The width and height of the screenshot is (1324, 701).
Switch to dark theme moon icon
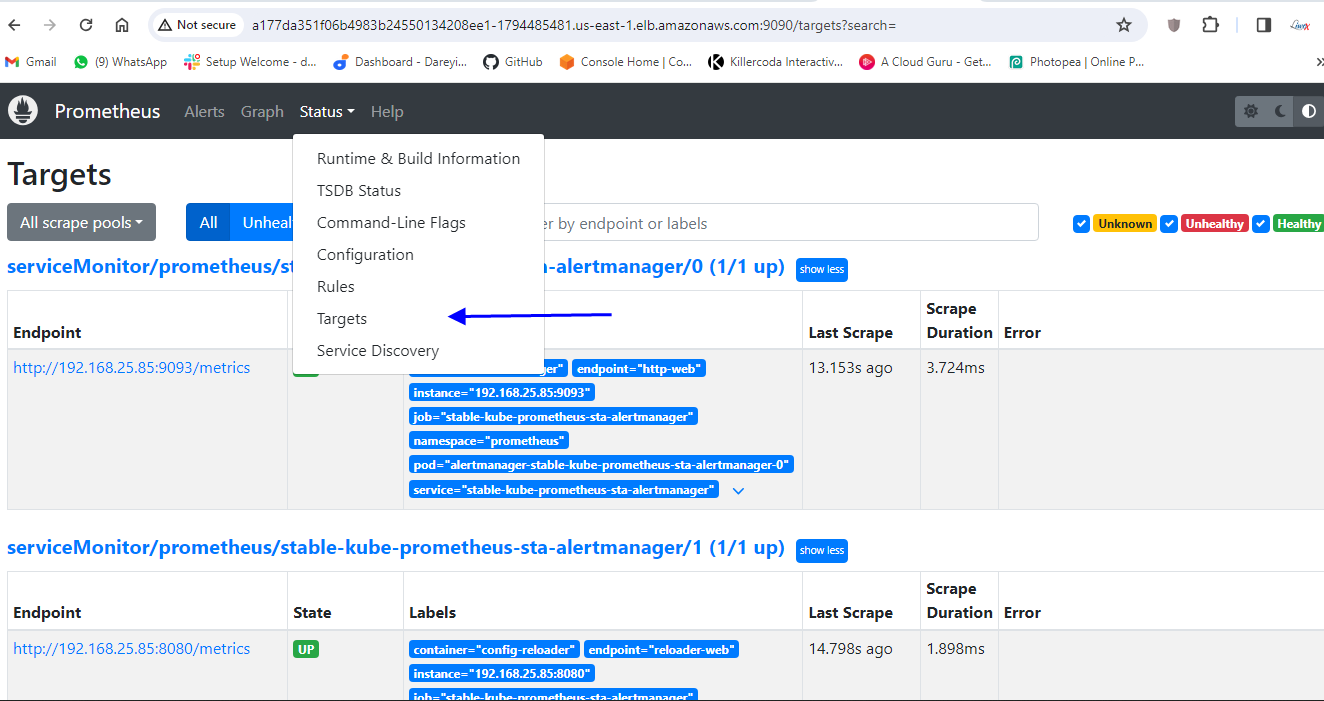[x=1280, y=111]
